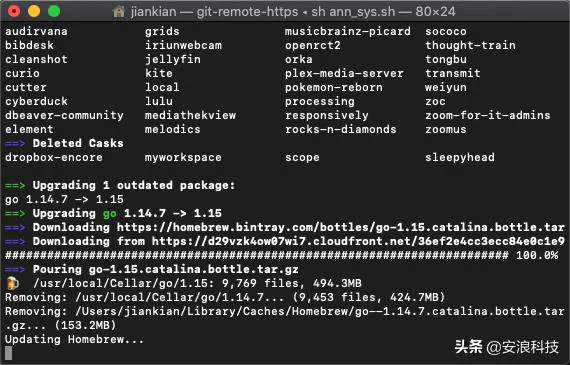
Task: Click the window title text jiankian
Action: pyautogui.click(x=153, y=12)
